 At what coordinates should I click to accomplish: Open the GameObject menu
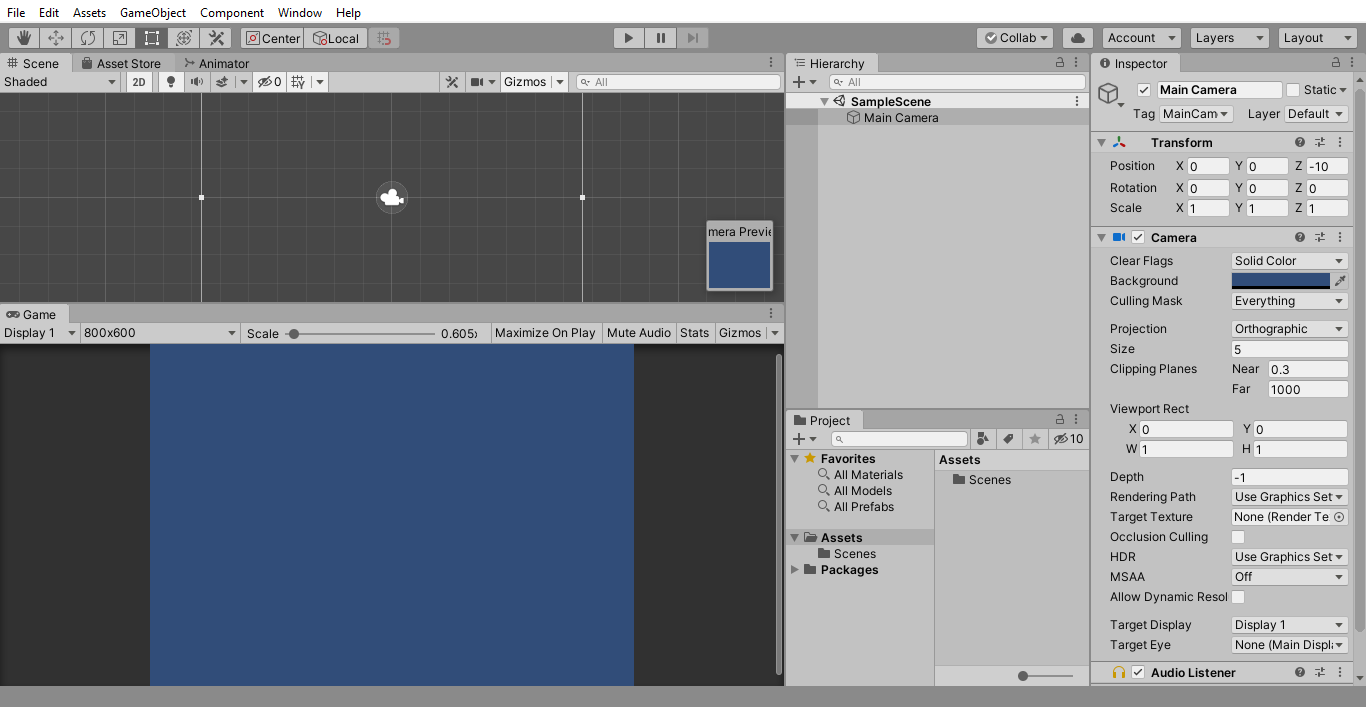(153, 13)
